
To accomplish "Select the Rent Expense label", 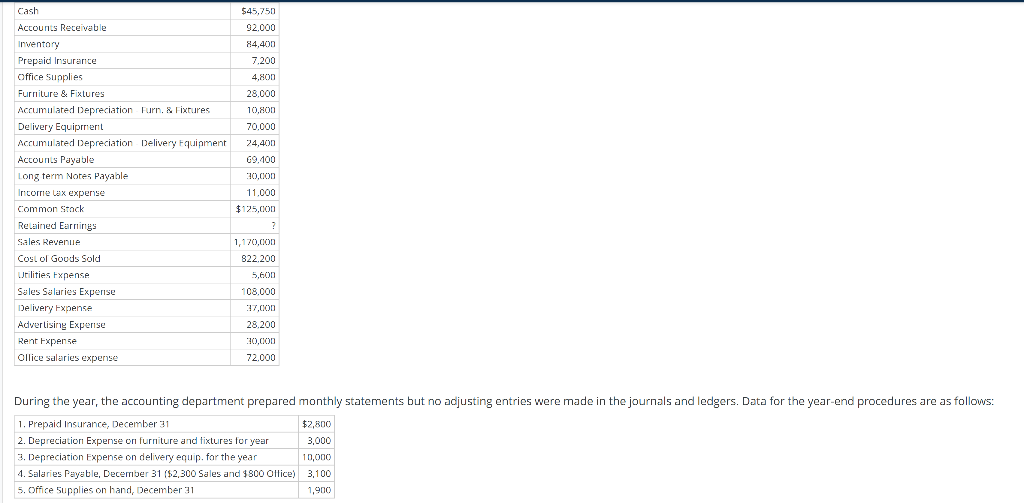I will 47,341.
